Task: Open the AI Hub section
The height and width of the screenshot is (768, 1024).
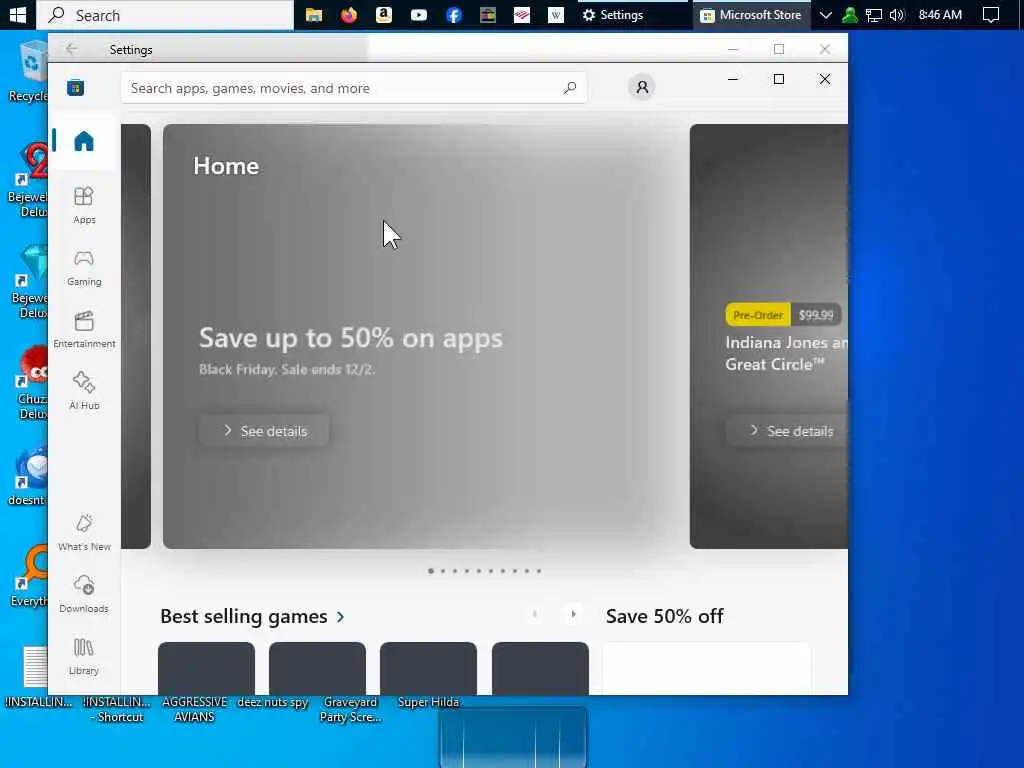Action: click(84, 391)
